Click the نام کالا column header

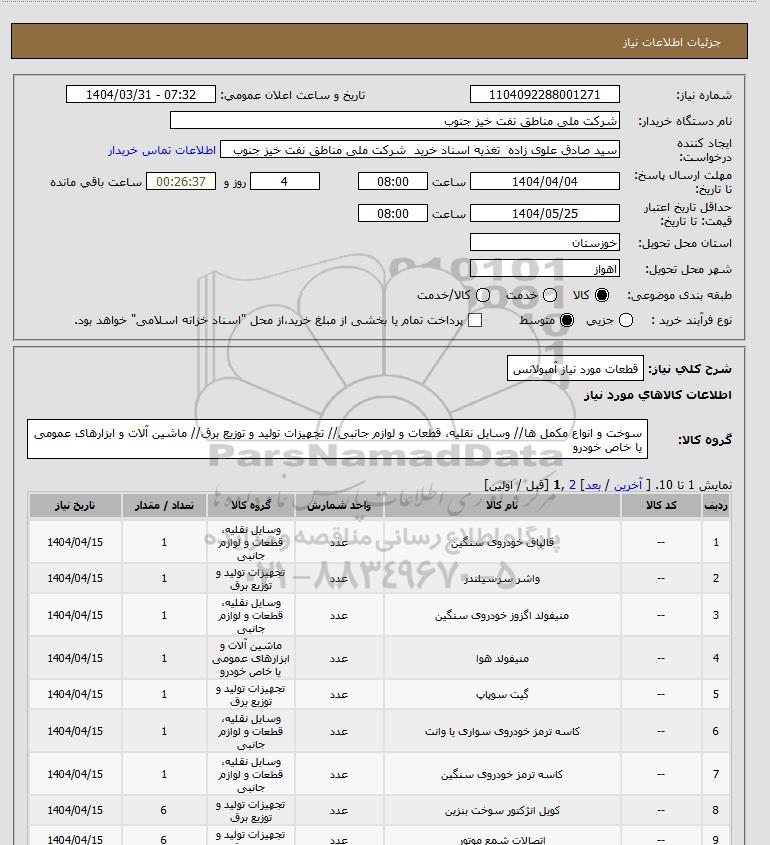pos(502,505)
